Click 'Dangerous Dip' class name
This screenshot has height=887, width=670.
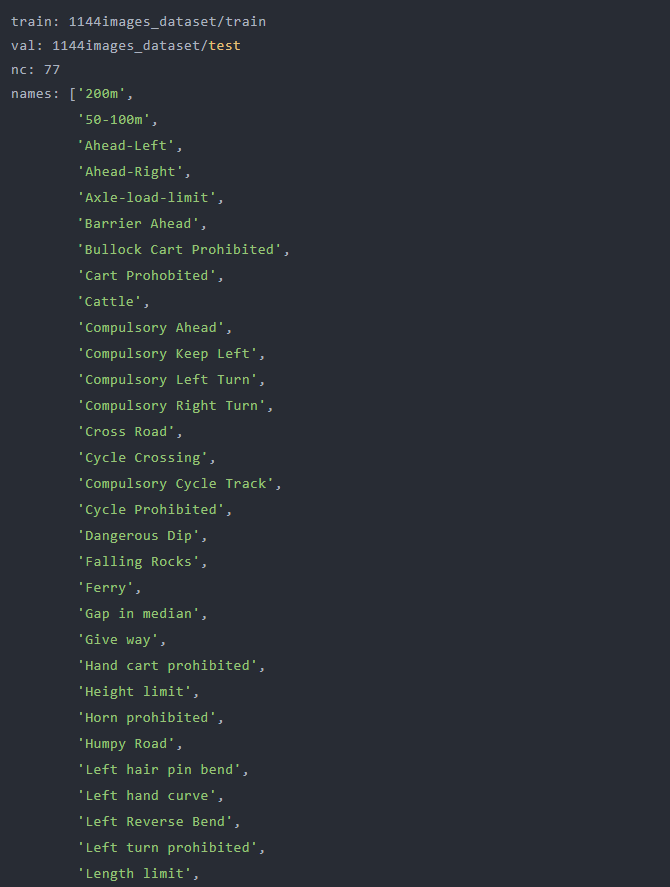[x=138, y=536]
